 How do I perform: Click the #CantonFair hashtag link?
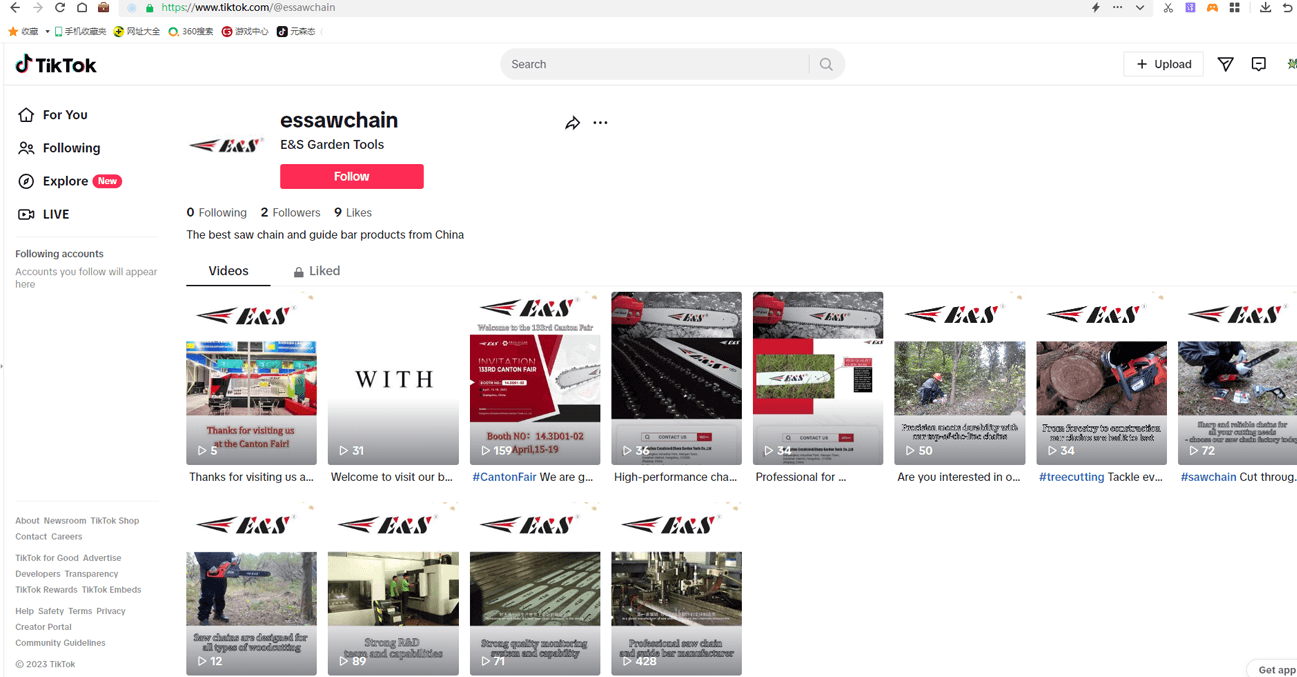tap(504, 478)
